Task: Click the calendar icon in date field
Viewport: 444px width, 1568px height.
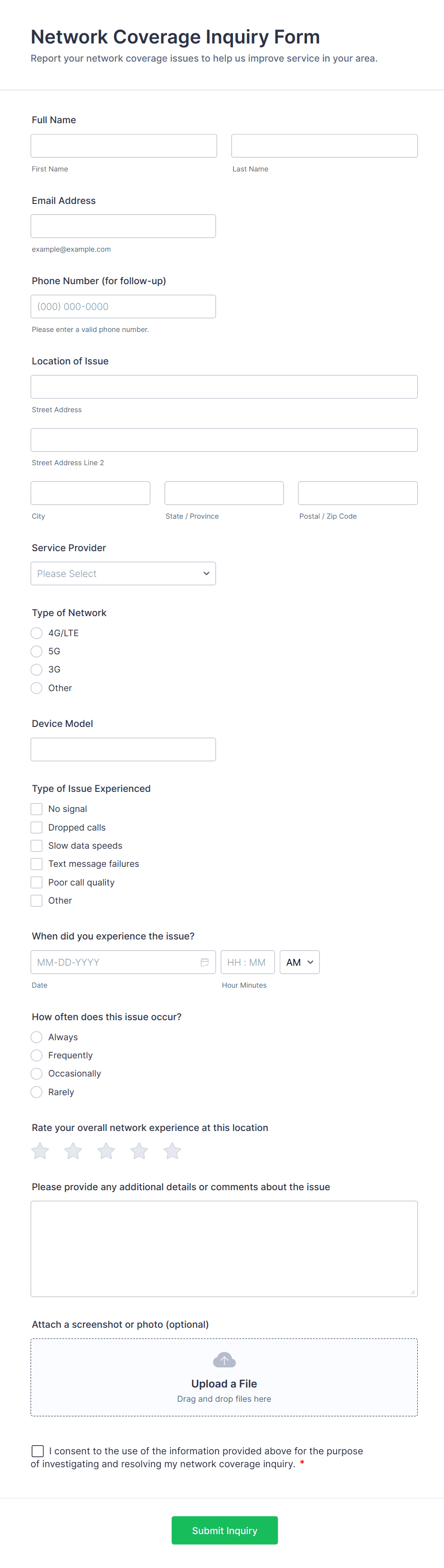Action: pyautogui.click(x=204, y=962)
